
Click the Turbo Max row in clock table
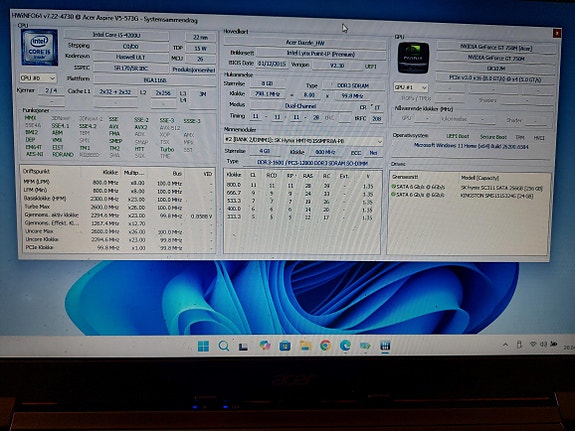coord(117,207)
